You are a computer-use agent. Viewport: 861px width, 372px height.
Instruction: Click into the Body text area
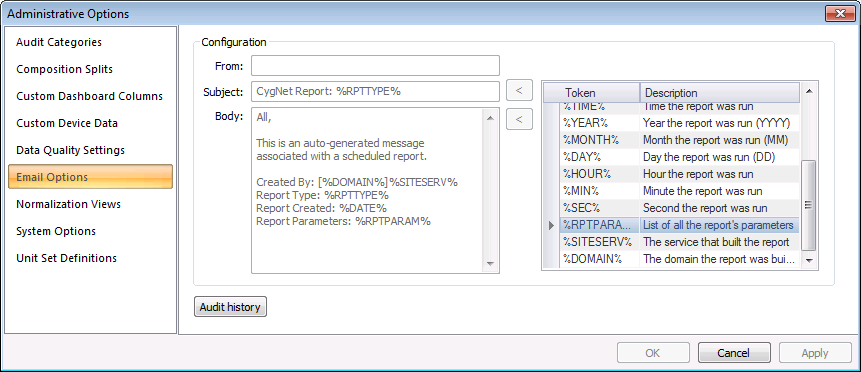pyautogui.click(x=368, y=190)
